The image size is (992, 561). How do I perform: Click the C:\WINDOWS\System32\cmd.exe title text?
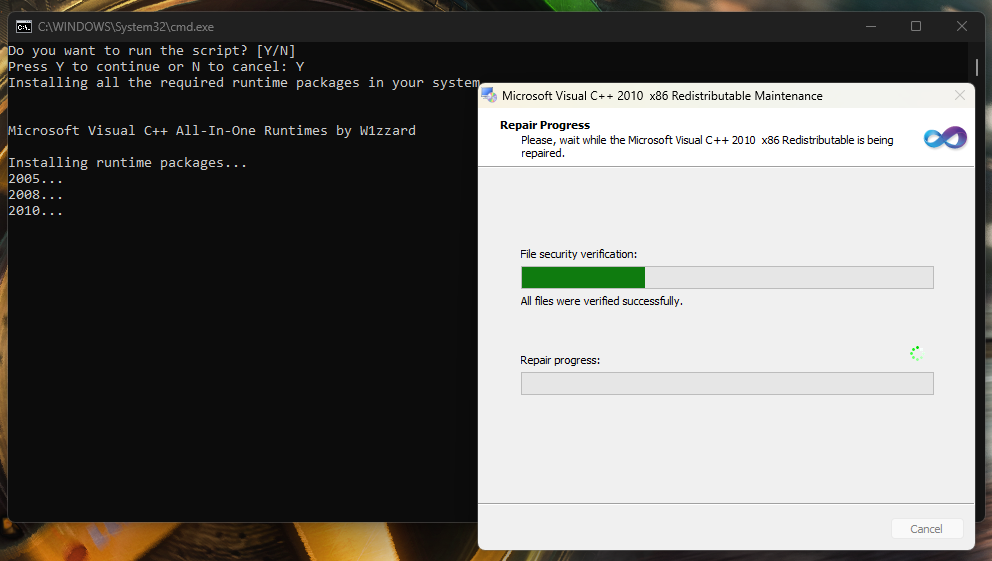[126, 27]
